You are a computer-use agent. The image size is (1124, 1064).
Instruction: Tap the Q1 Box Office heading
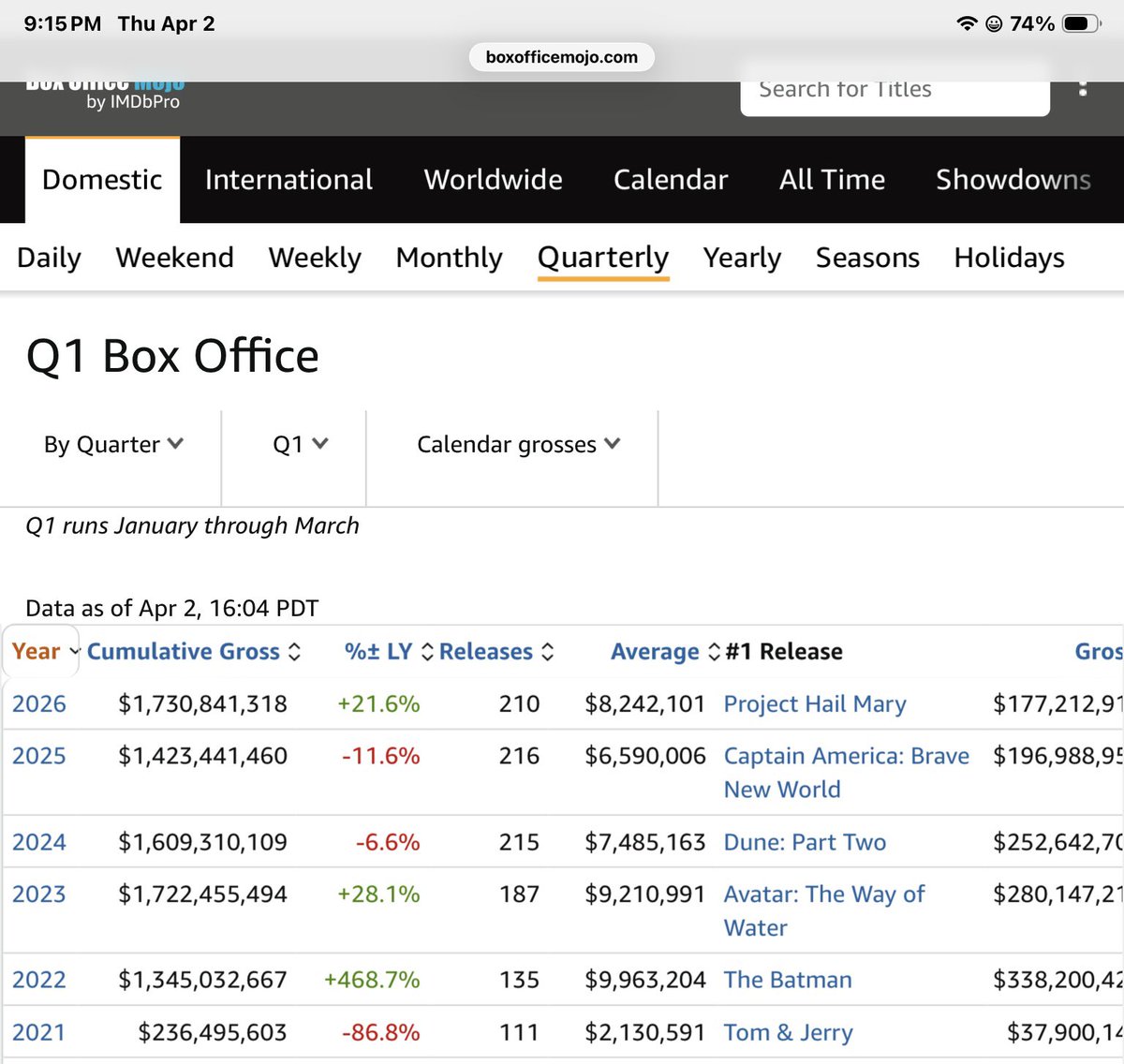click(172, 356)
